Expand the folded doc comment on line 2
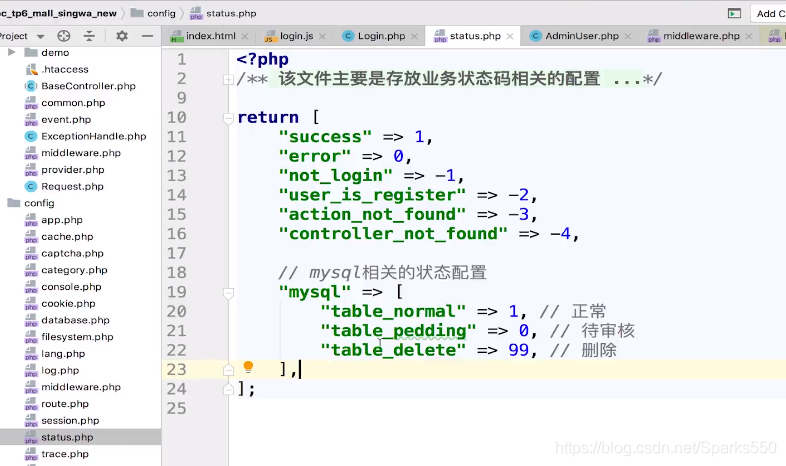This screenshot has height=466, width=786. 228,79
